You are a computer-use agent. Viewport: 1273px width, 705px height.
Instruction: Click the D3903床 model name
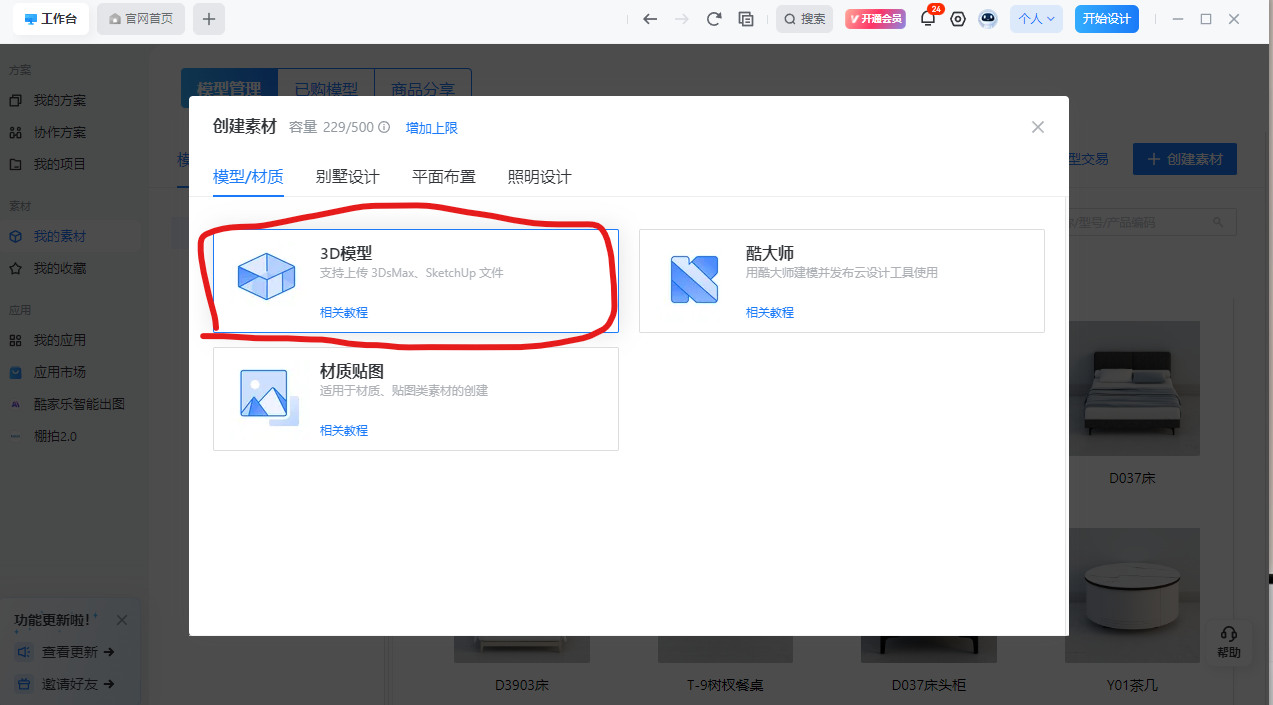pos(522,686)
